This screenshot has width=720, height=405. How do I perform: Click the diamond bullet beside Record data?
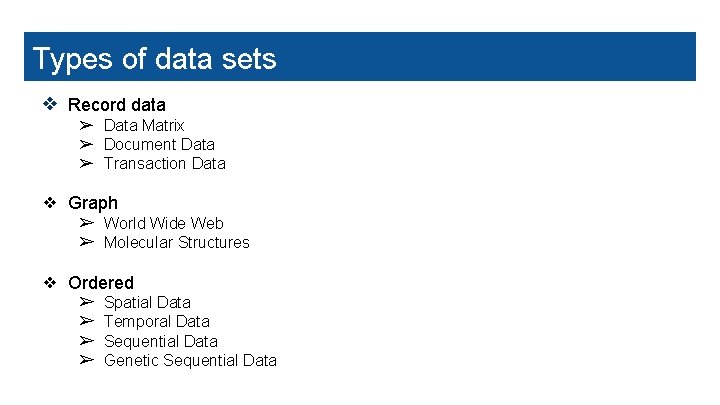click(x=50, y=104)
